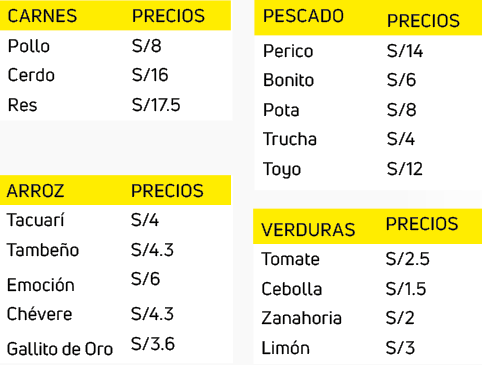This screenshot has height=365, width=482.
Task: Select the Pollo row
Action: (x=115, y=46)
